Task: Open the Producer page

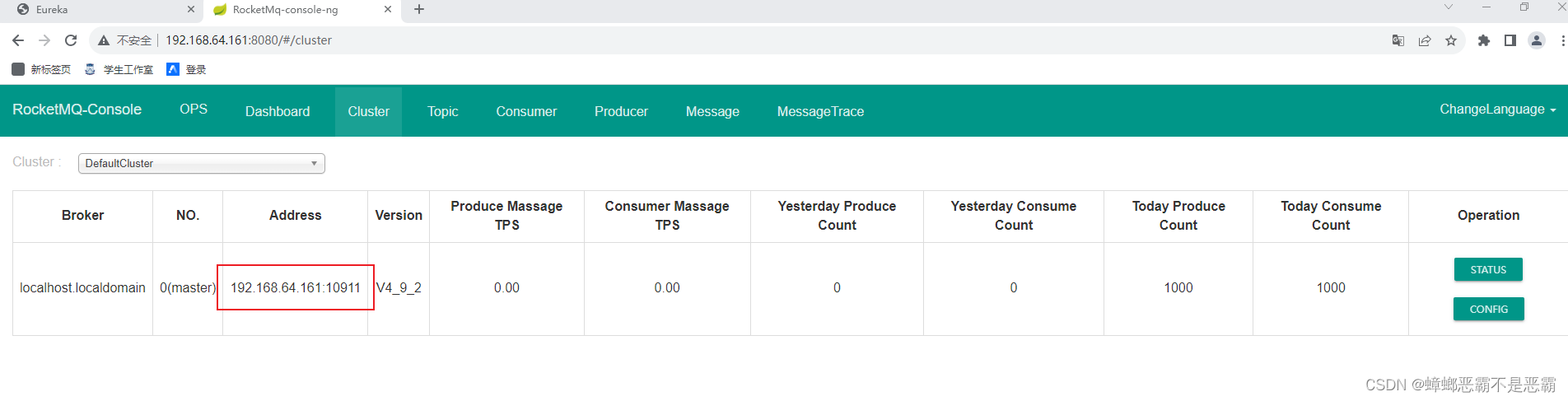Action: (x=621, y=111)
